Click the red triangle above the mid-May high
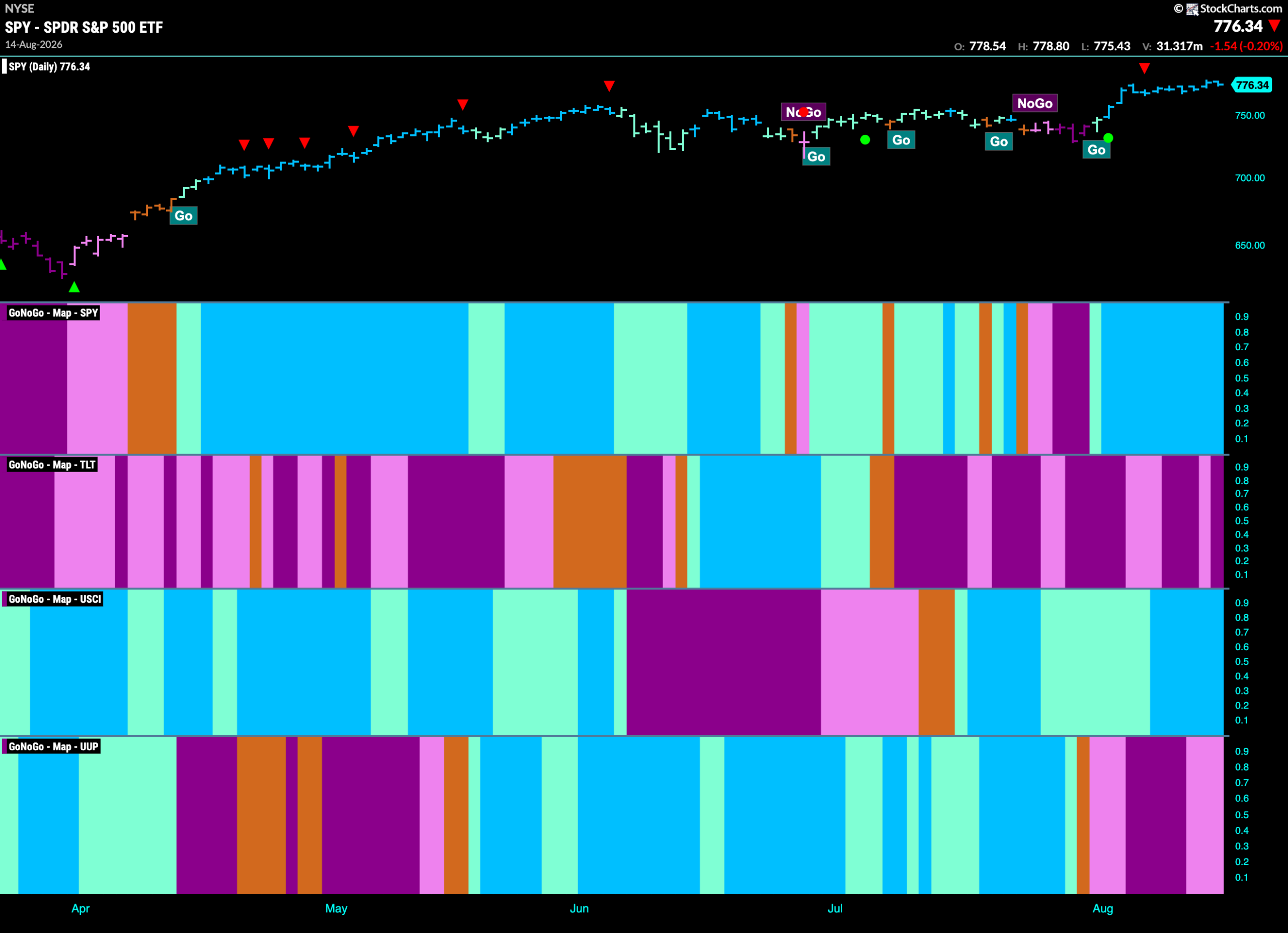 (463, 105)
